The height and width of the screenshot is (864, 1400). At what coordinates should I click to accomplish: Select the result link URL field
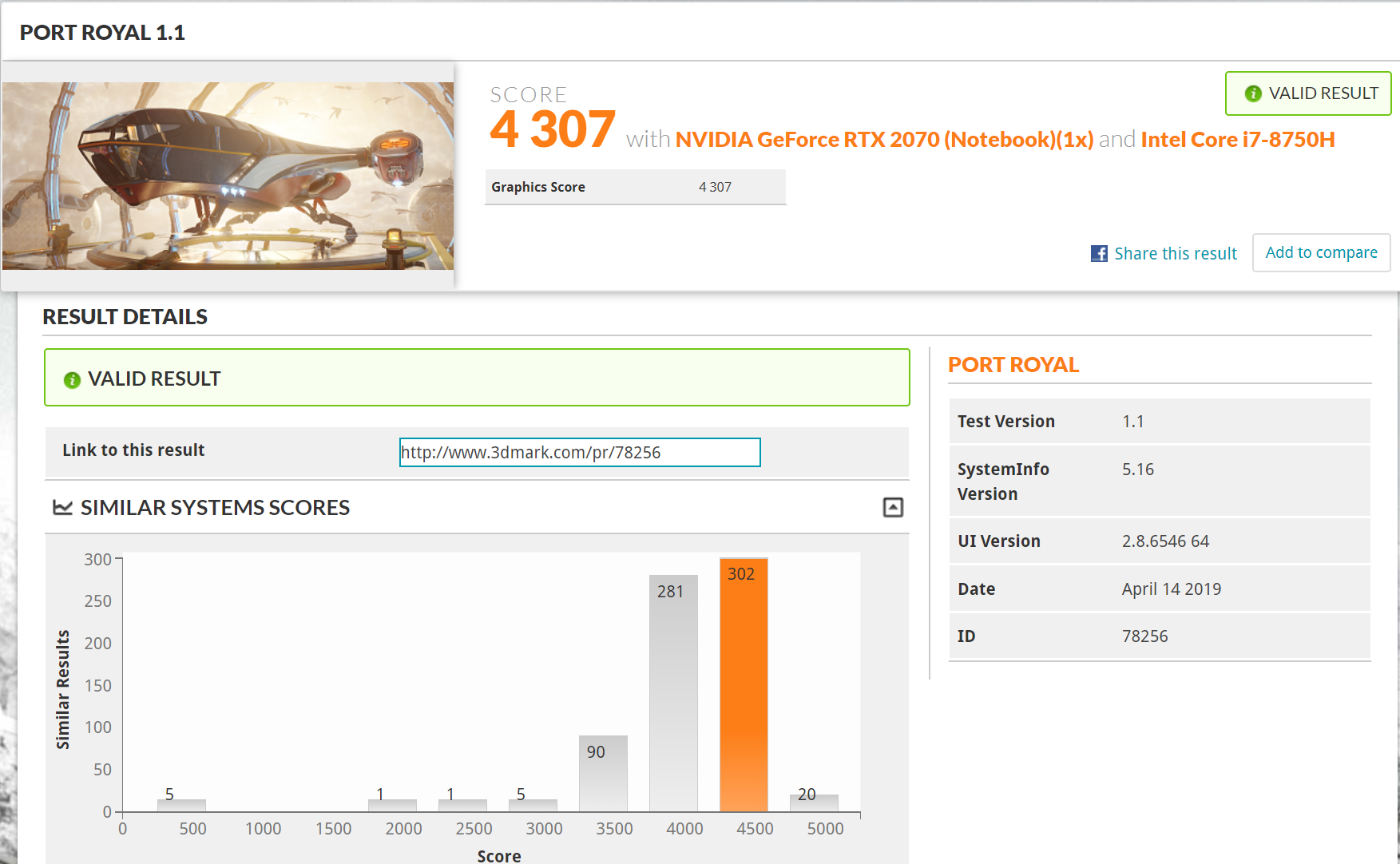click(x=580, y=452)
